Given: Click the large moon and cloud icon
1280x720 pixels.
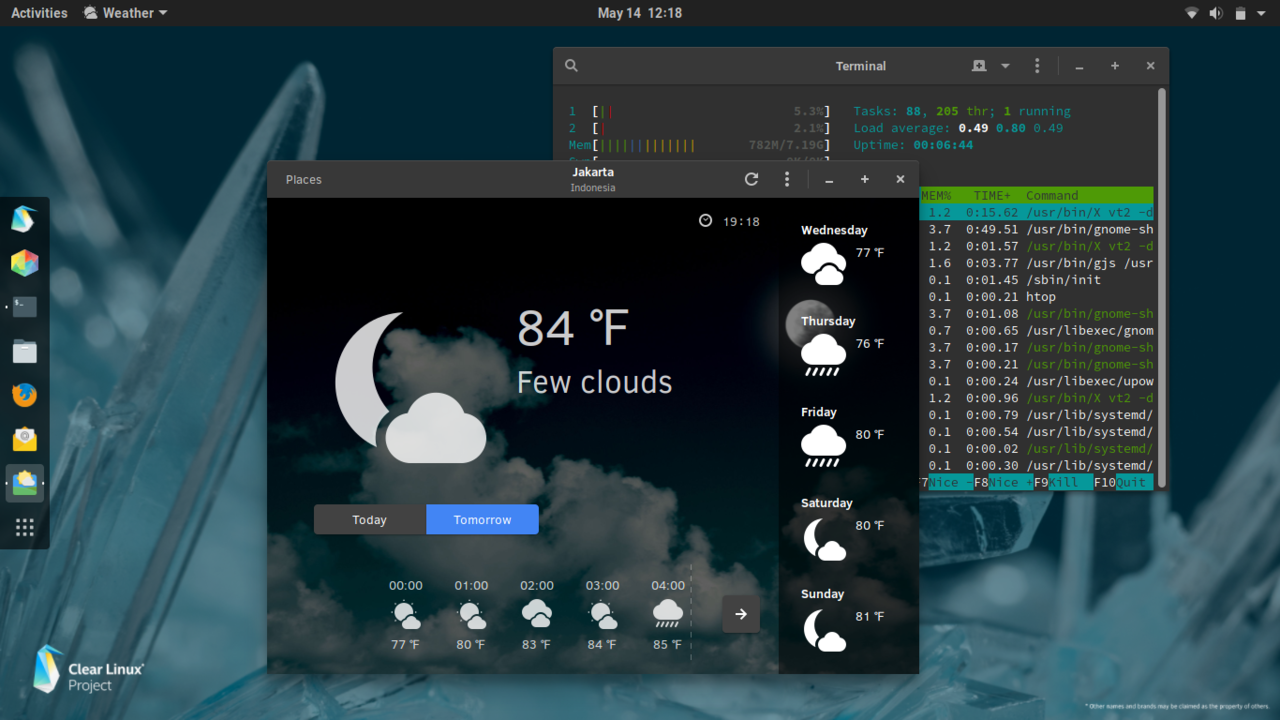Looking at the screenshot, I should [410, 388].
